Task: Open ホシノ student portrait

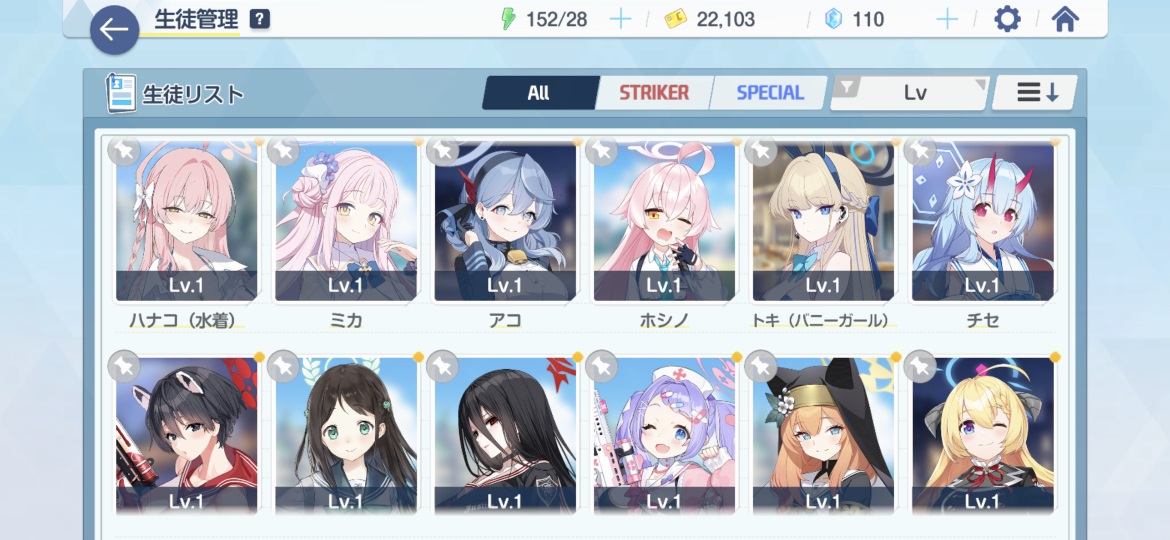Action: click(x=664, y=222)
